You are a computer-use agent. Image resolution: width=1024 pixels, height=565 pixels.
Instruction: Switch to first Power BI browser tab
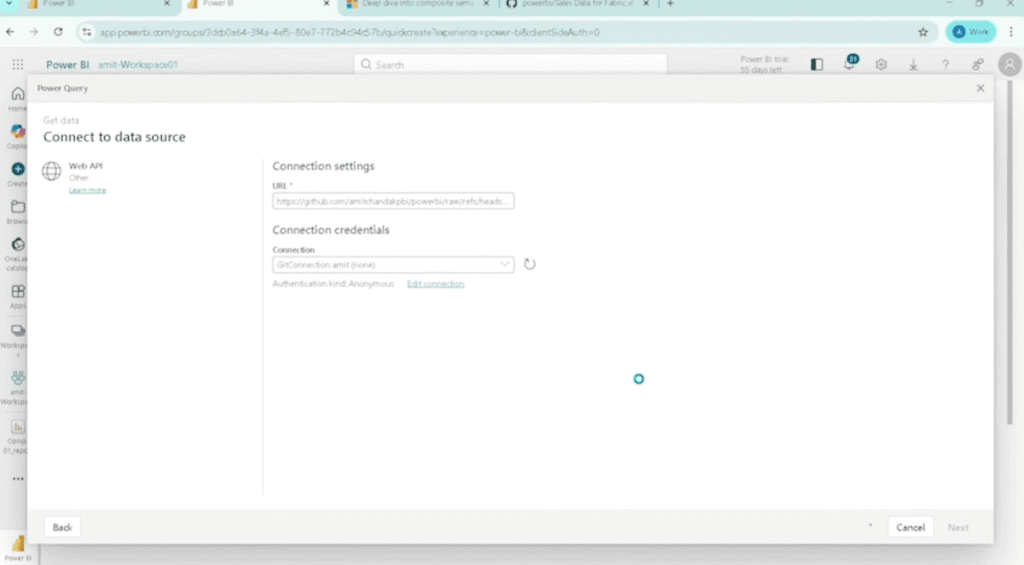pyautogui.click(x=98, y=4)
